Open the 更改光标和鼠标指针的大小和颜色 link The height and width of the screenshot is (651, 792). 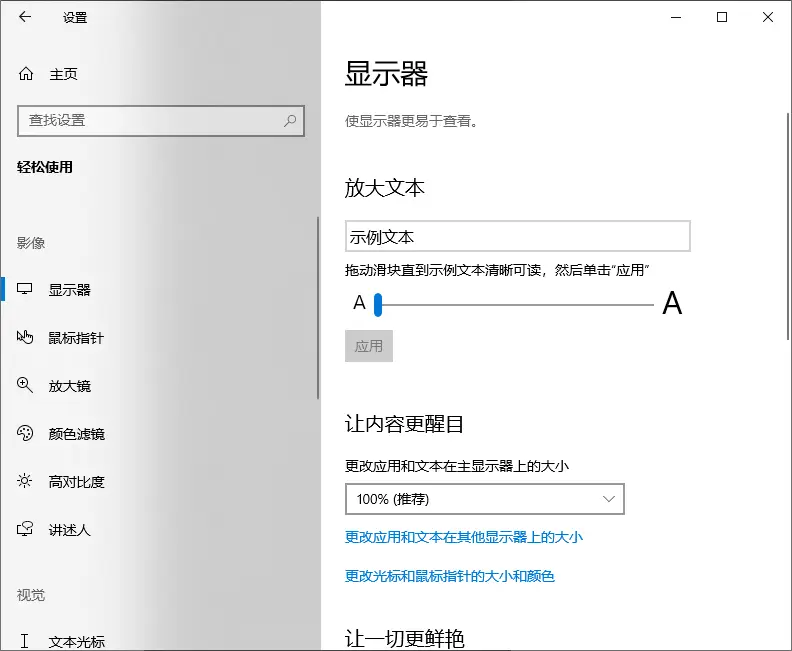pyautogui.click(x=449, y=576)
